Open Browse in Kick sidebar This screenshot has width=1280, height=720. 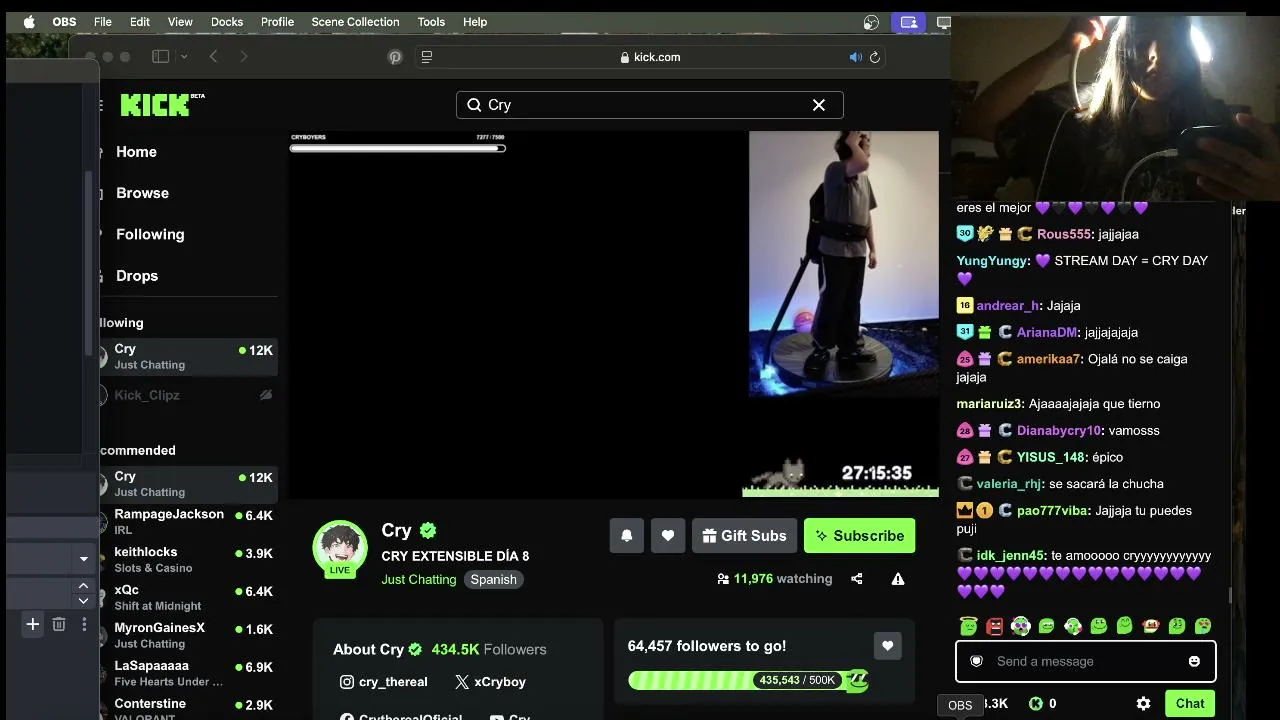tap(142, 193)
